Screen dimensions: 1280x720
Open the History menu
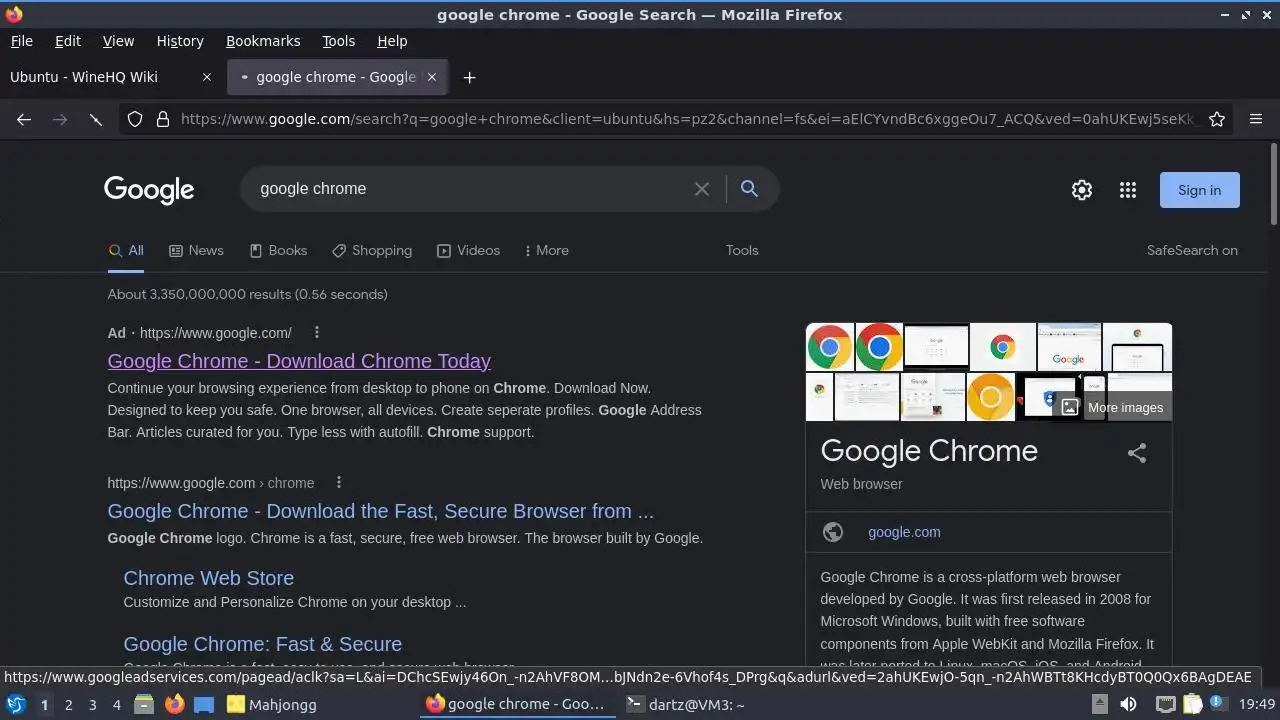(180, 41)
